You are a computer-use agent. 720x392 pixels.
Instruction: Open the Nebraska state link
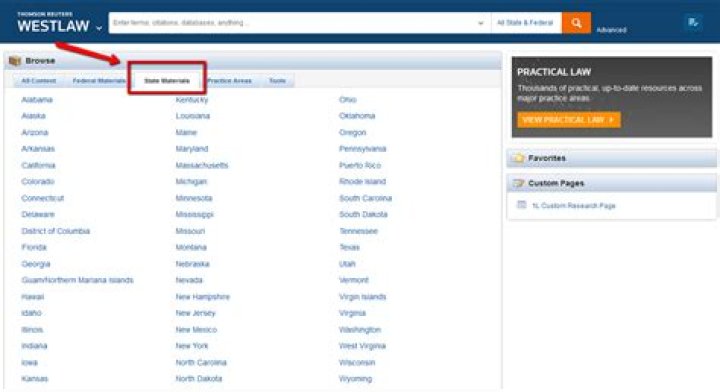pos(192,263)
